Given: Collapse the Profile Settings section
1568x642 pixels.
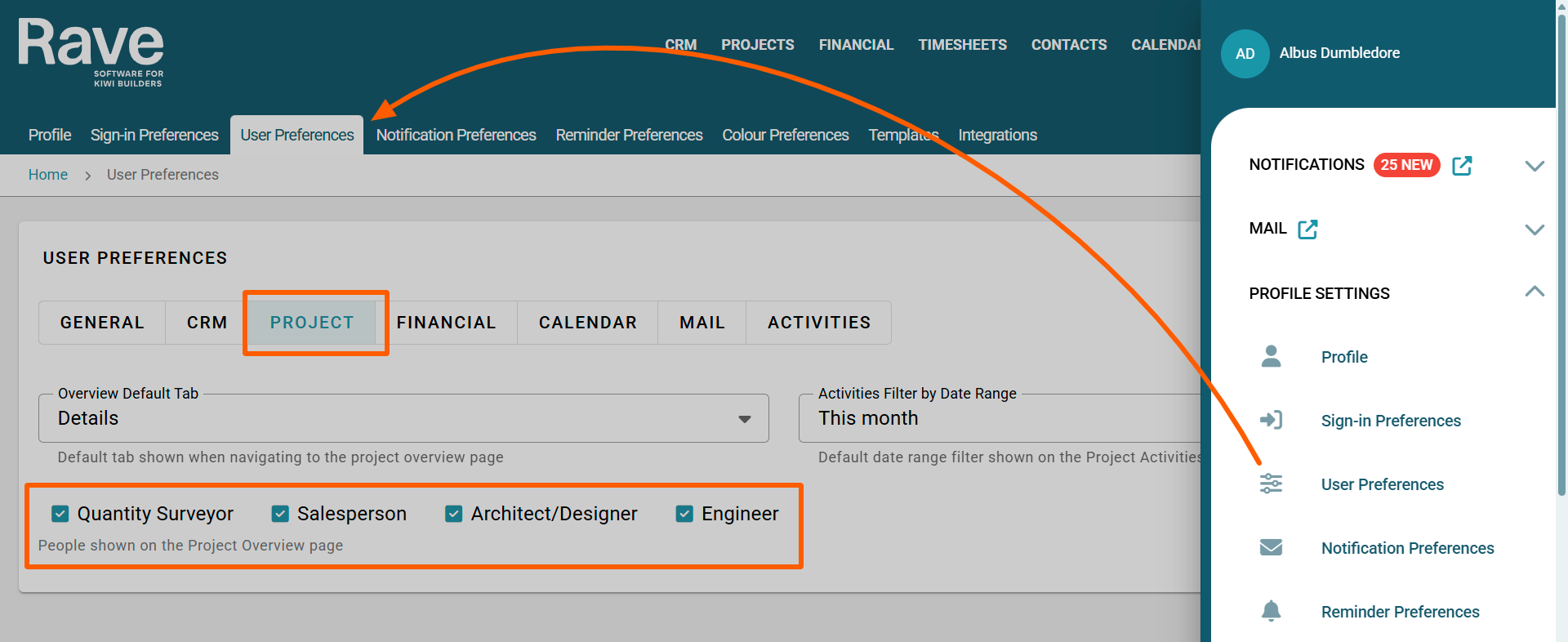Looking at the screenshot, I should [1535, 292].
